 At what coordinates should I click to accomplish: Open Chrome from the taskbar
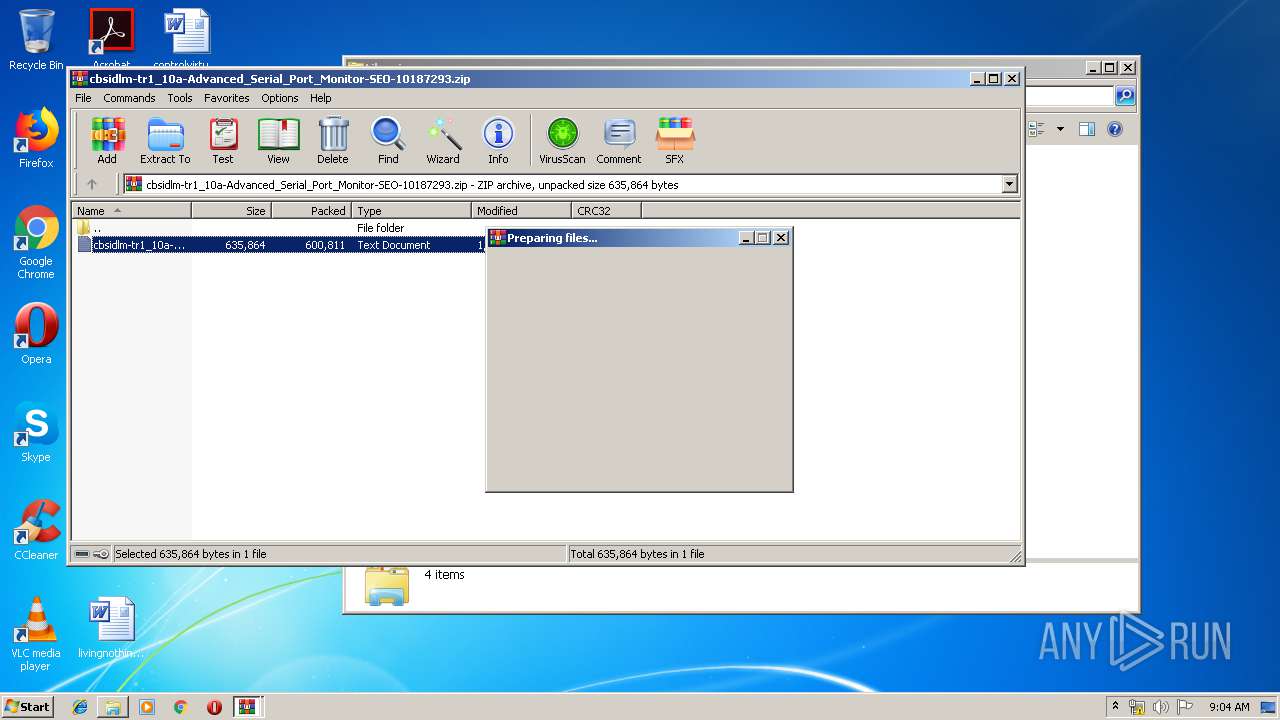pyautogui.click(x=180, y=707)
